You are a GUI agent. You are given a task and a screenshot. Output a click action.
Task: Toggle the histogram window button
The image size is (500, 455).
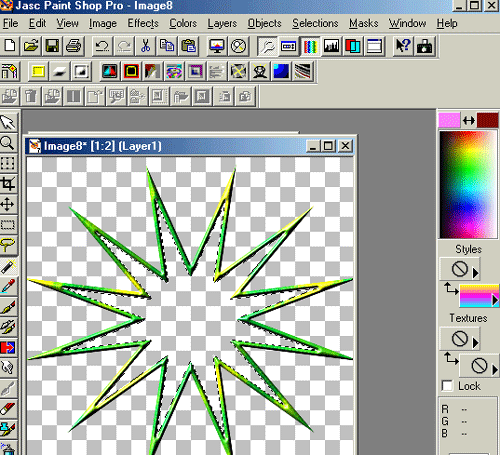[331, 46]
